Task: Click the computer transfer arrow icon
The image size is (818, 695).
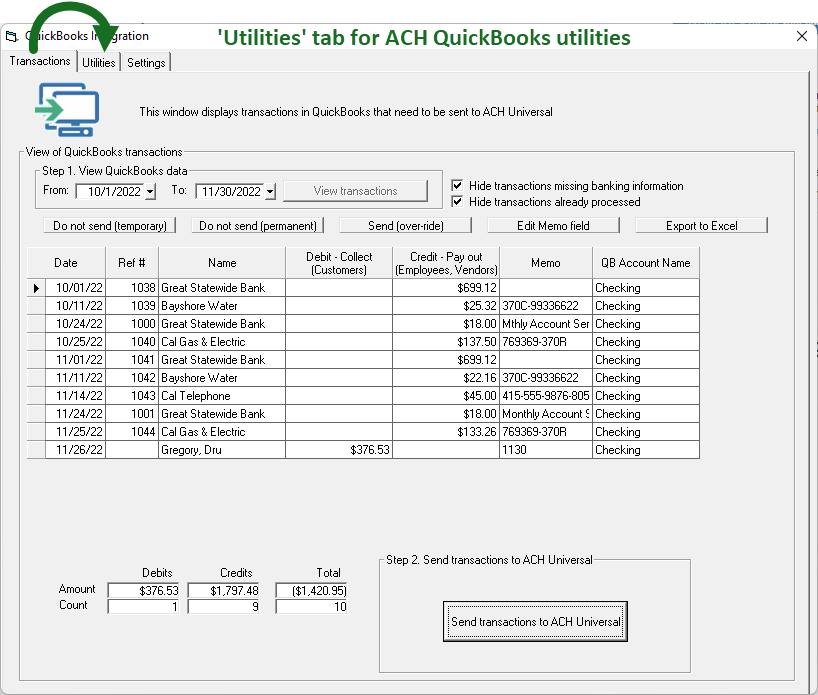Action: [x=66, y=110]
